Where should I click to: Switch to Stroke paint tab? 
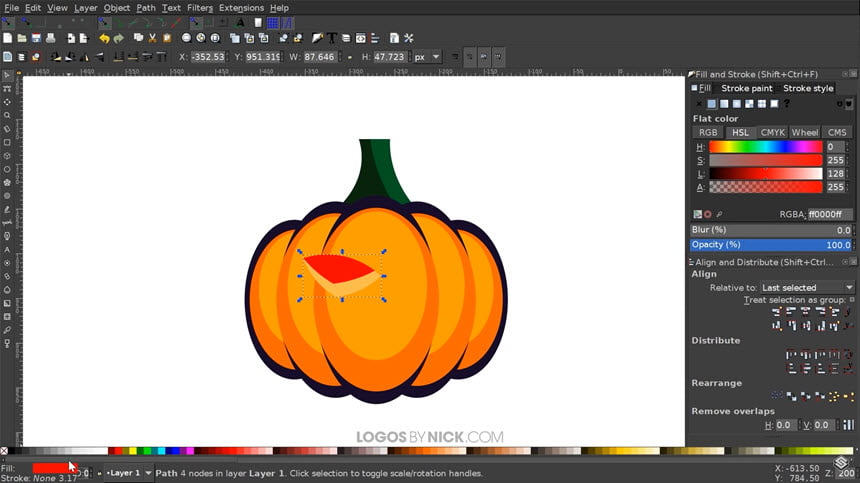pos(746,88)
